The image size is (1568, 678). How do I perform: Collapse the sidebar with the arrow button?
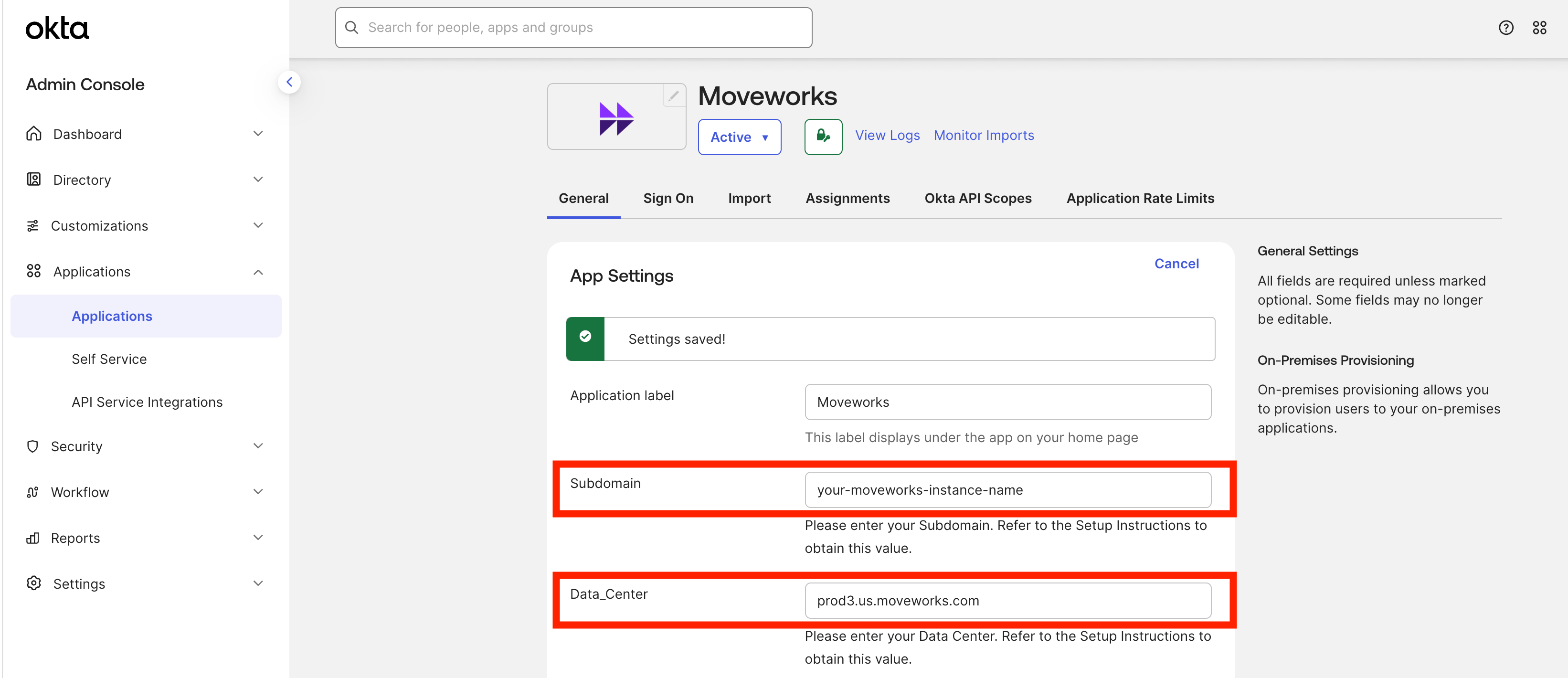(289, 82)
